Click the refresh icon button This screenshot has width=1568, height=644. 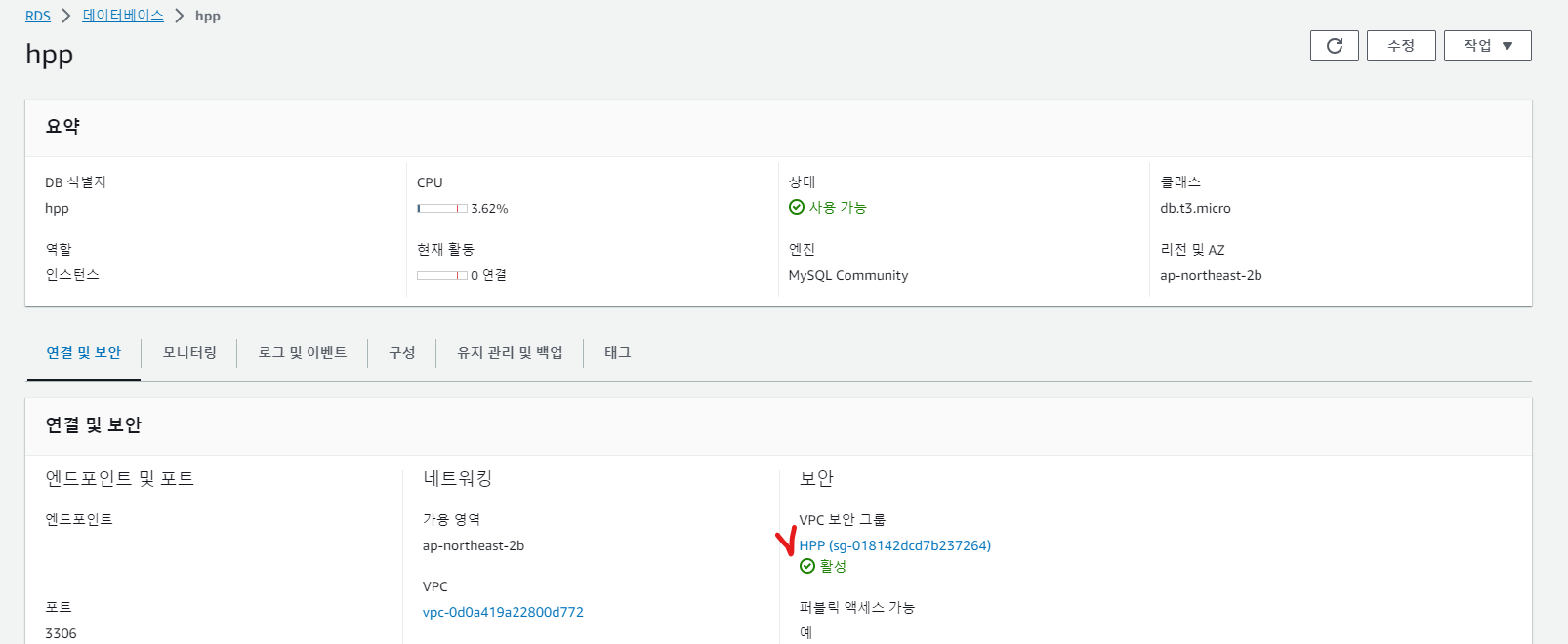click(x=1334, y=46)
